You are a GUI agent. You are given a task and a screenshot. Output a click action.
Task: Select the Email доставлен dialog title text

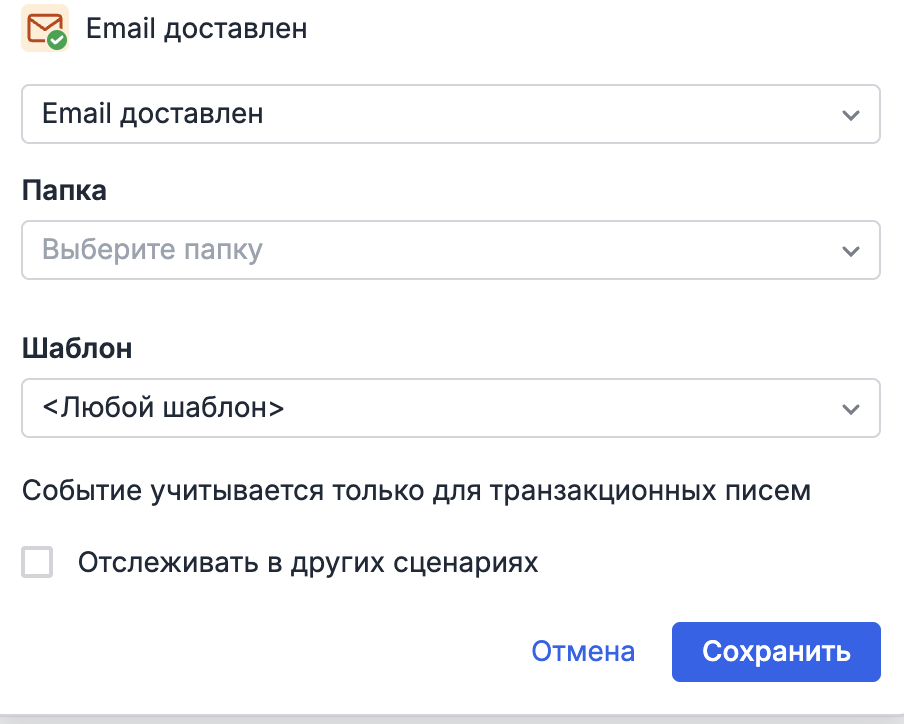(196, 29)
